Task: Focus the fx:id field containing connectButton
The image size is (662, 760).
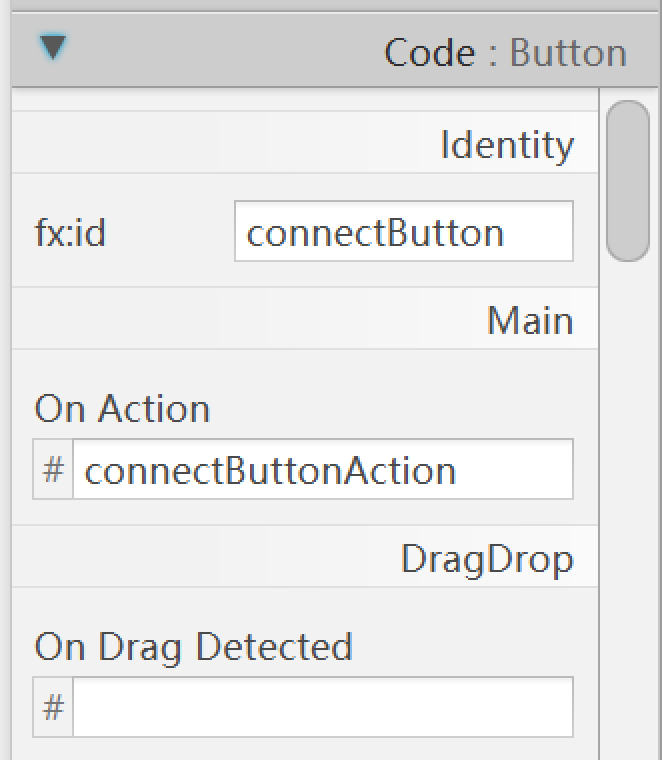Action: (404, 231)
